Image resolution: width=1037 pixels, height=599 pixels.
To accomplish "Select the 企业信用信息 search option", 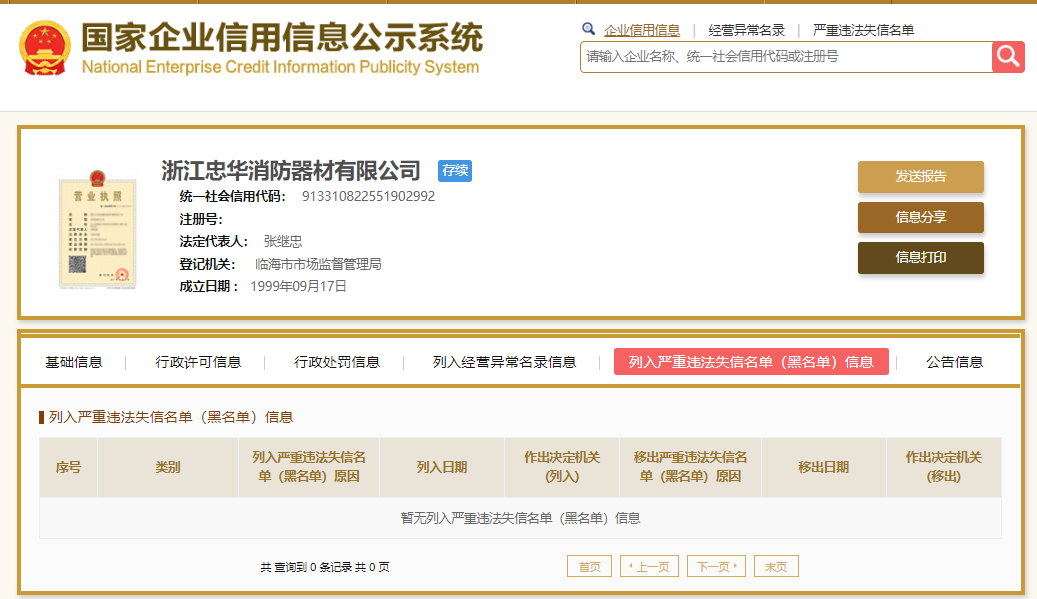I will pos(642,30).
